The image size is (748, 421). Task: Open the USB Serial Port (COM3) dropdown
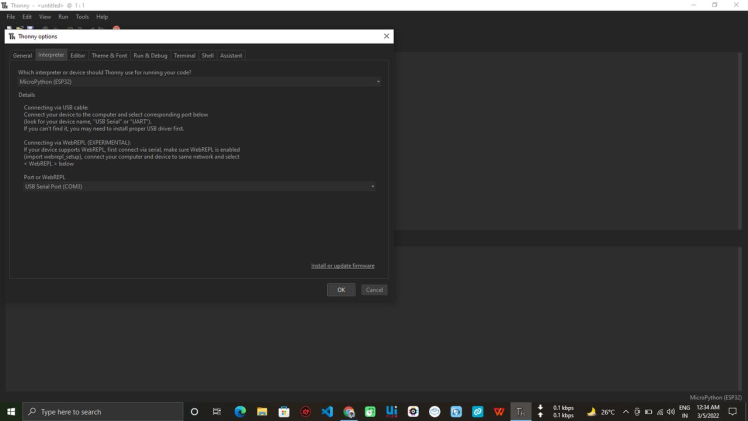tap(199, 186)
